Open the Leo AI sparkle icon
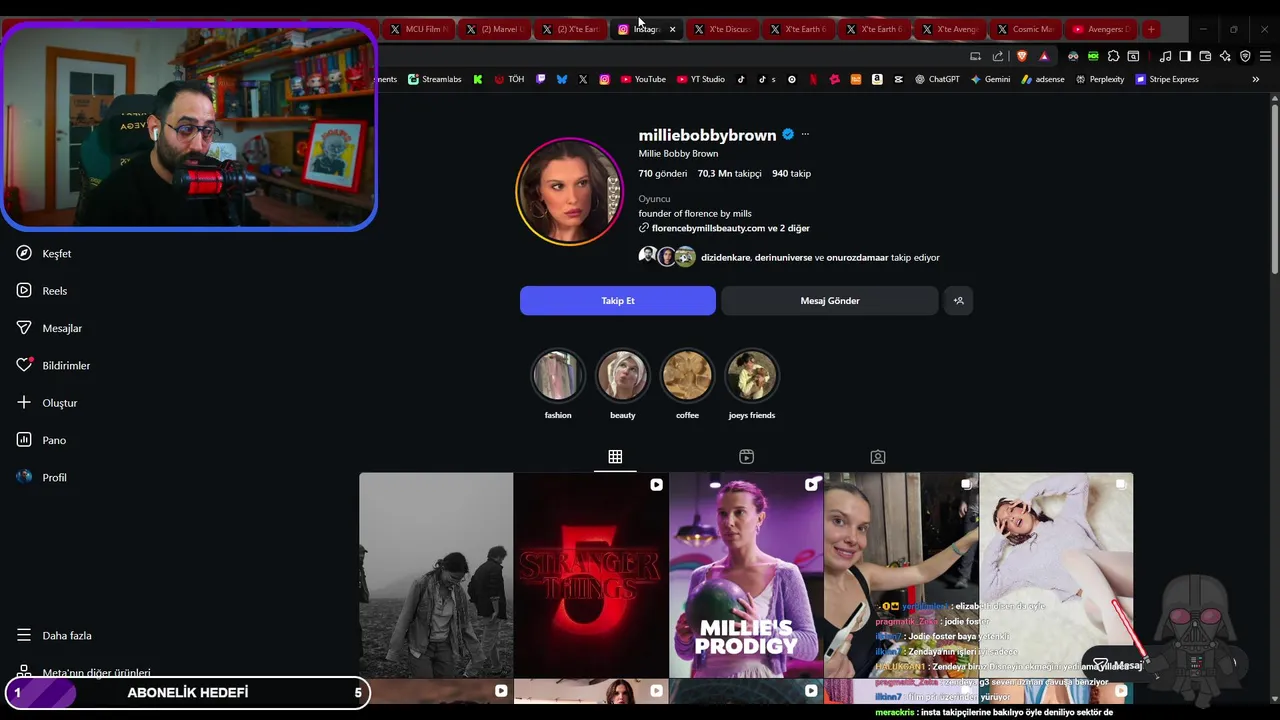Image resolution: width=1280 pixels, height=720 pixels. coord(1225,56)
